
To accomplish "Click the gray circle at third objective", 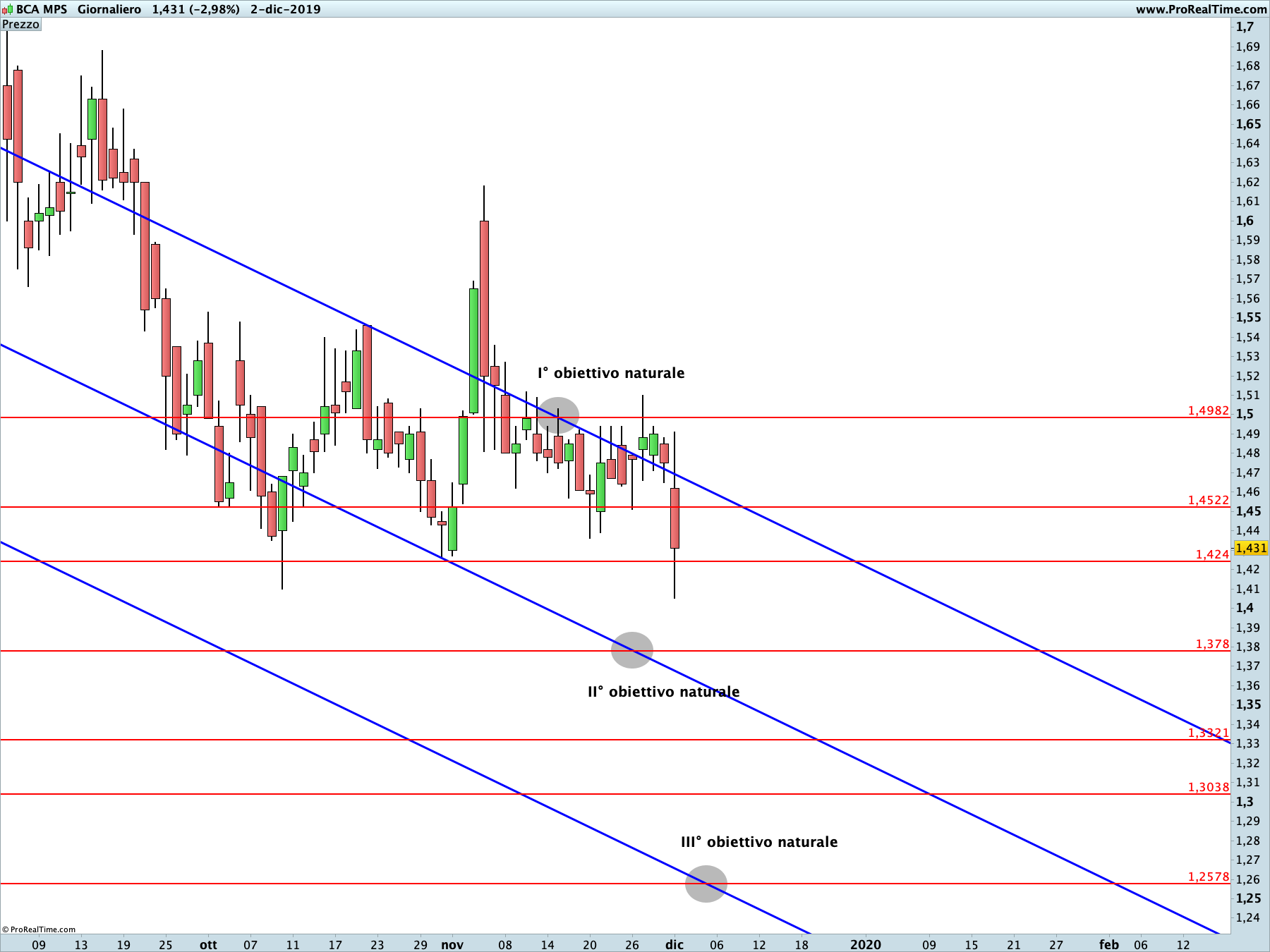I will [x=706, y=884].
